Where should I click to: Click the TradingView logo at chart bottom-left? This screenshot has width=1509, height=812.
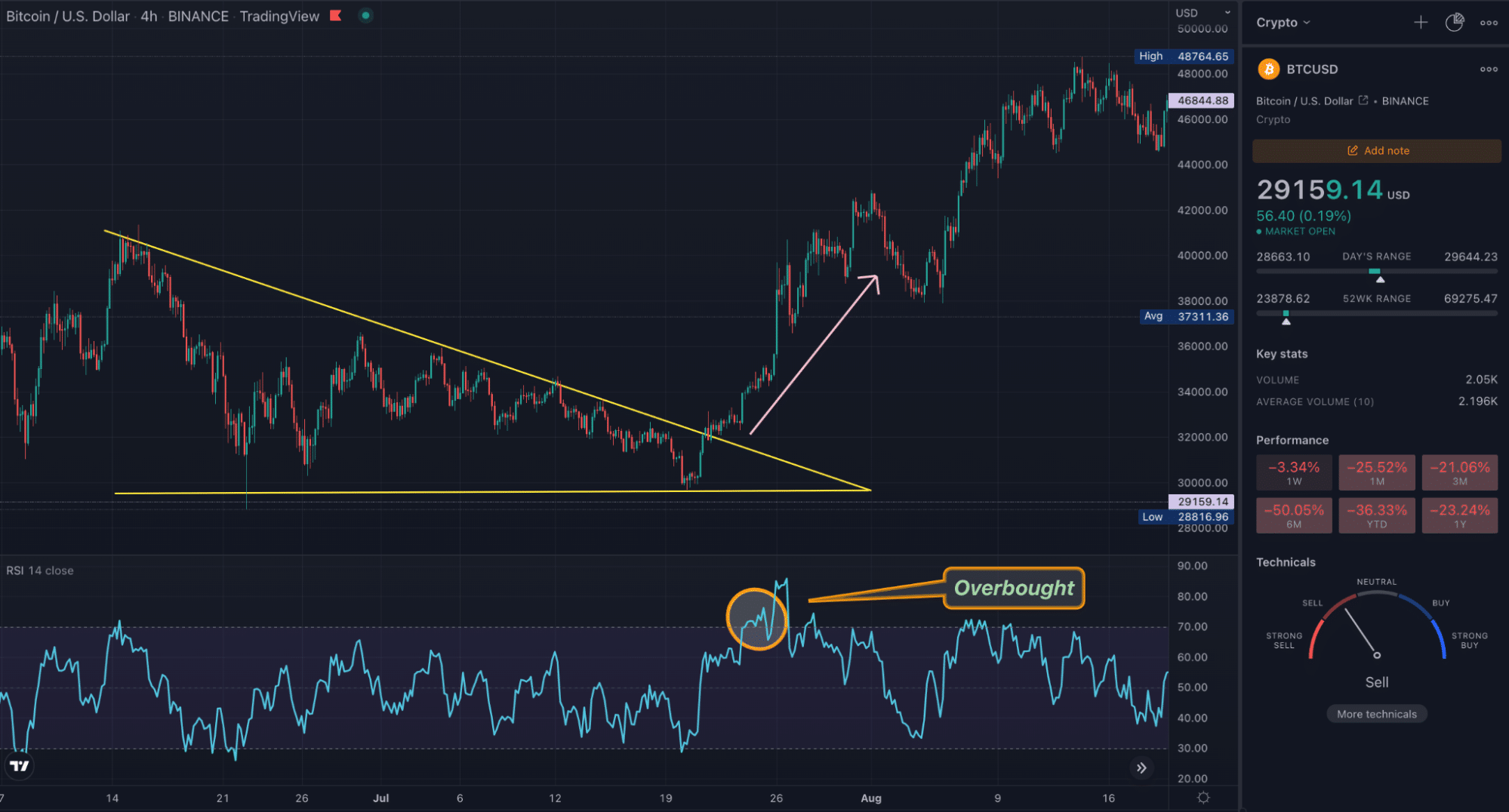tap(19, 766)
